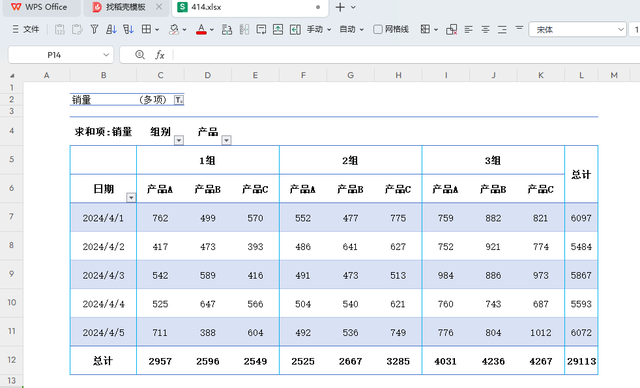Click the filter funnel icon in toolbar
Viewport: 640px width, 388px height.
(x=94, y=29)
